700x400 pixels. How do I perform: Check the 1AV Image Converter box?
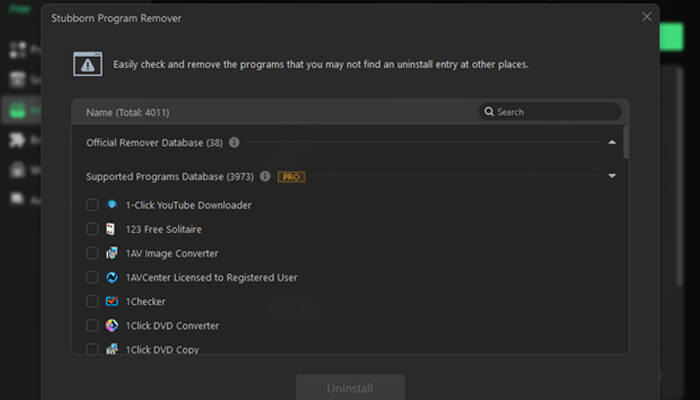[92, 253]
